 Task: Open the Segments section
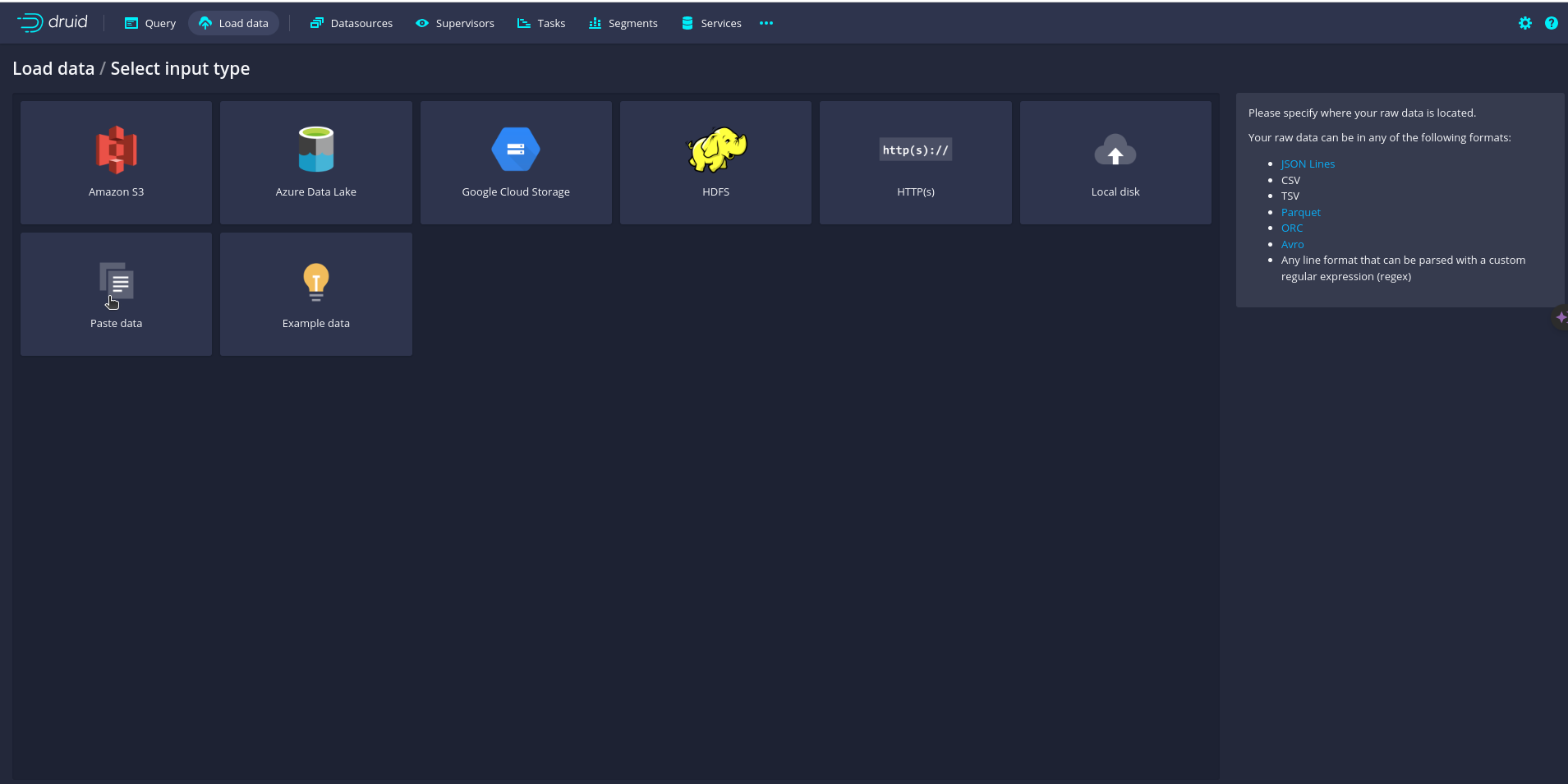tap(623, 23)
